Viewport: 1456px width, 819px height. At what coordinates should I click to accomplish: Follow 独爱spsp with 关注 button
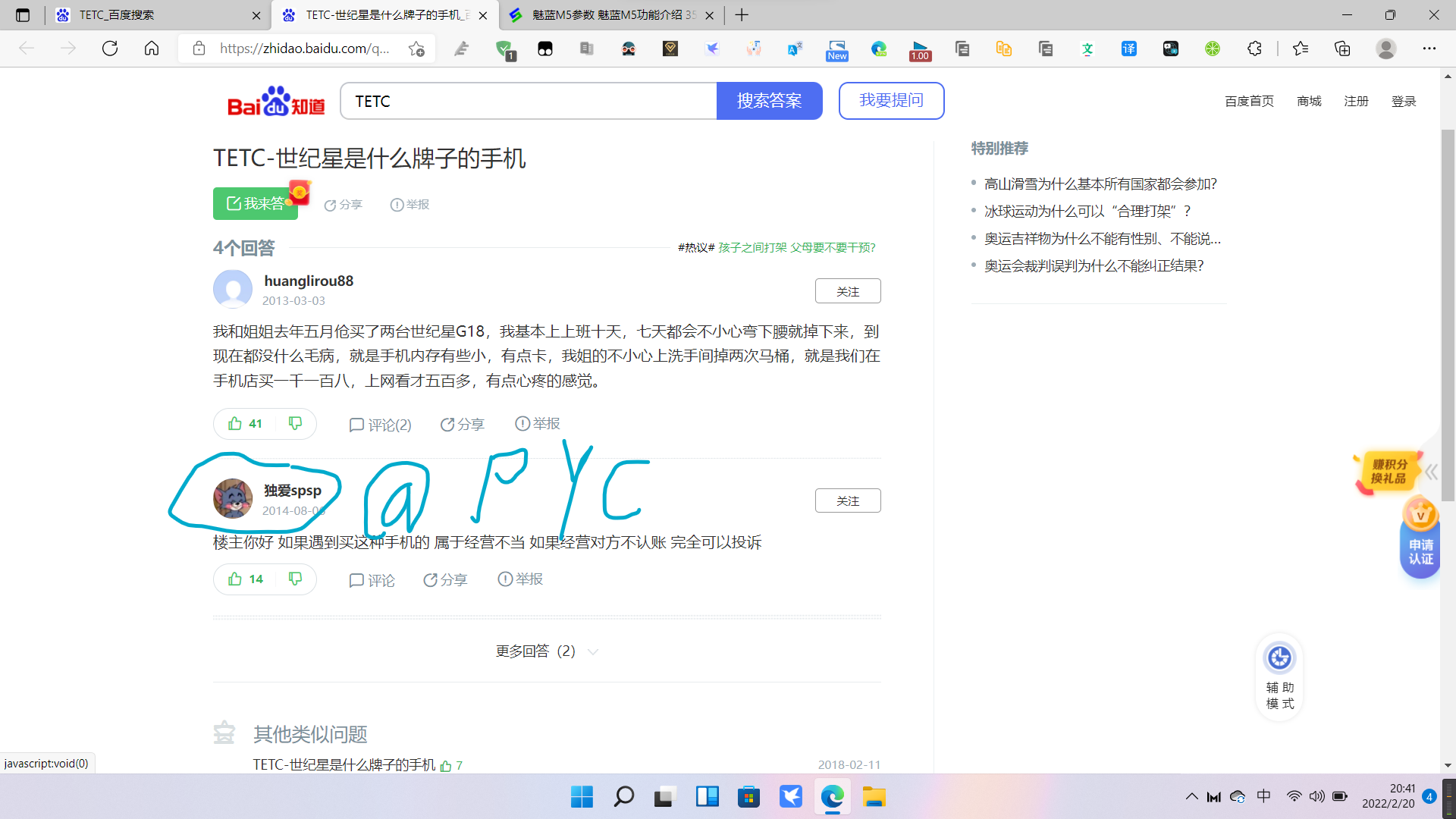(x=848, y=500)
